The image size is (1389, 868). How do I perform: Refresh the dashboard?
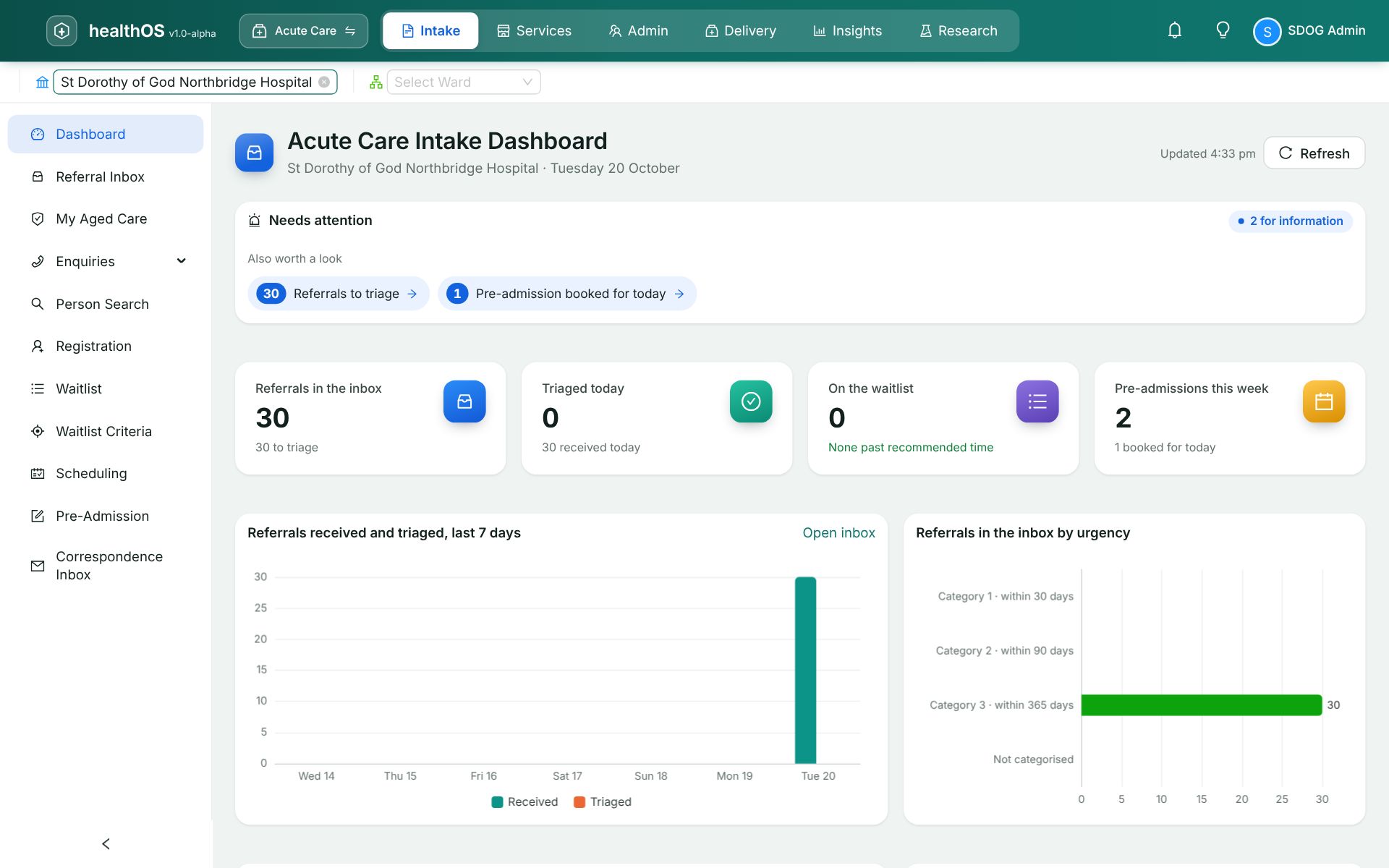coord(1314,153)
